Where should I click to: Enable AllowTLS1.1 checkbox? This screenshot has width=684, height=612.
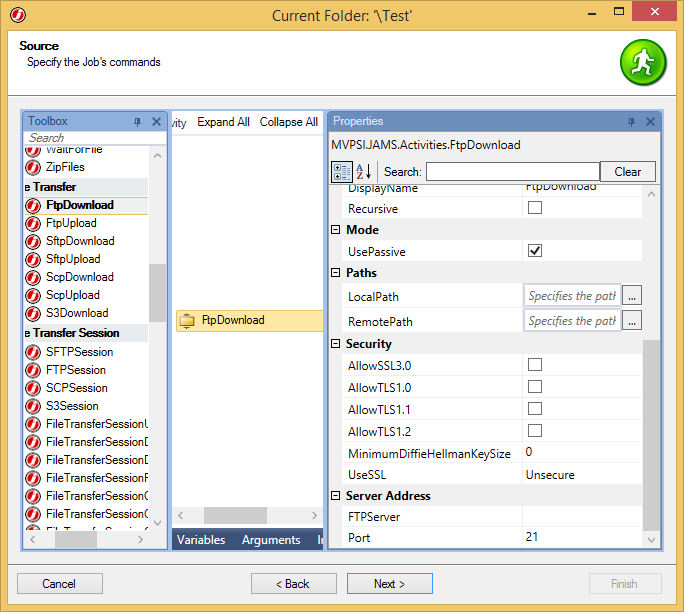[535, 409]
